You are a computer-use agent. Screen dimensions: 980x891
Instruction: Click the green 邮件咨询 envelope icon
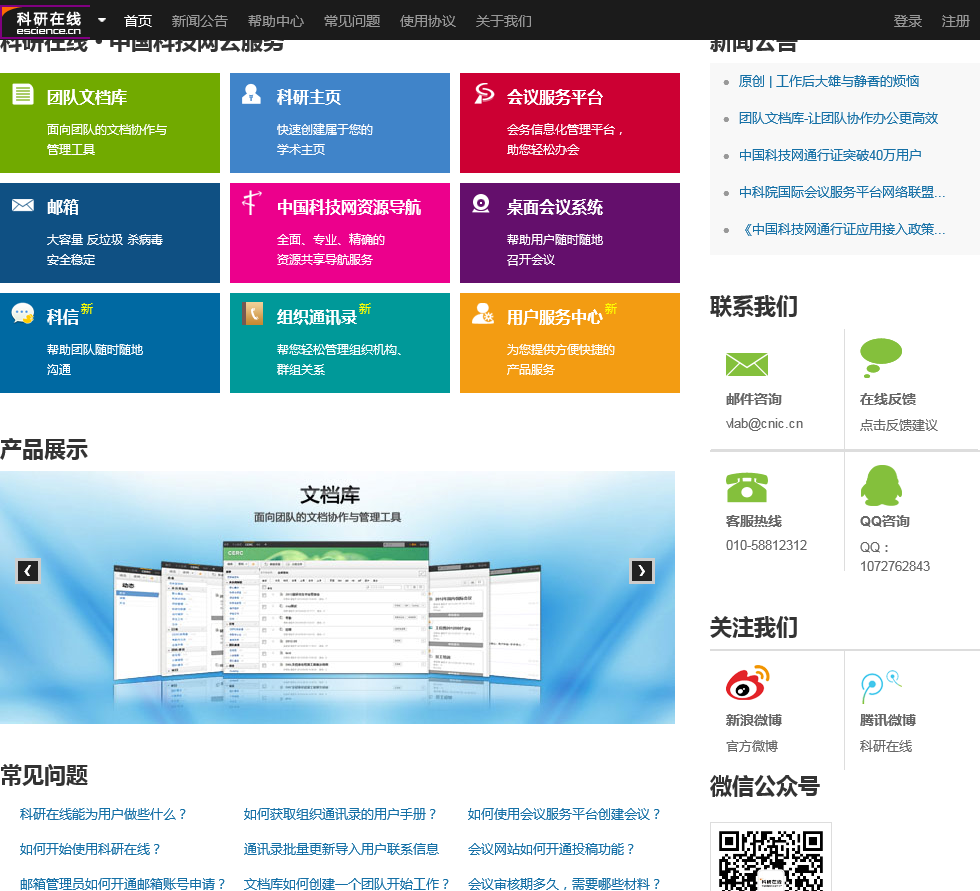click(746, 364)
